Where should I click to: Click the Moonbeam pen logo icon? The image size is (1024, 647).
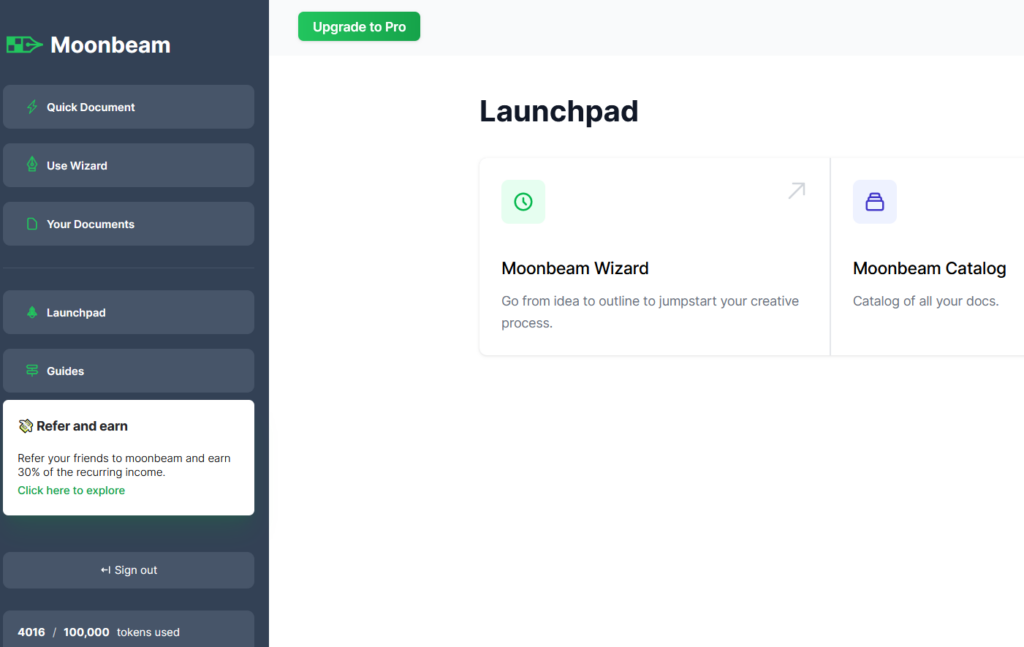click(x=24, y=44)
